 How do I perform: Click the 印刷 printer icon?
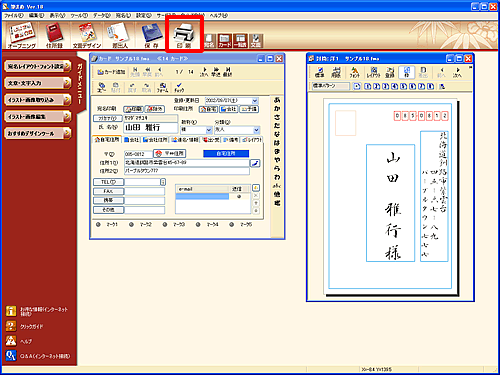[184, 35]
